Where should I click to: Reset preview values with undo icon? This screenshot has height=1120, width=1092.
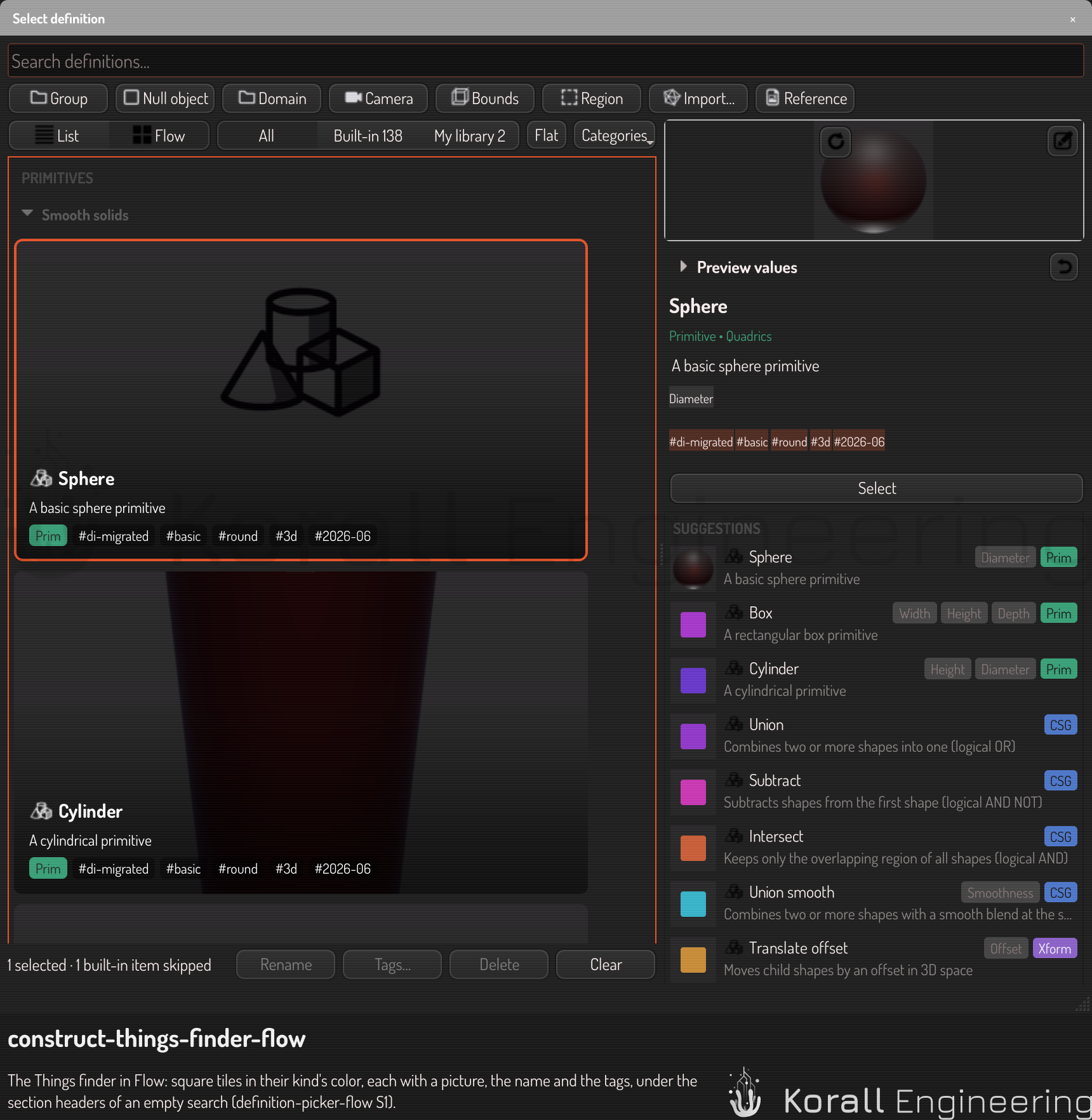tap(1064, 267)
